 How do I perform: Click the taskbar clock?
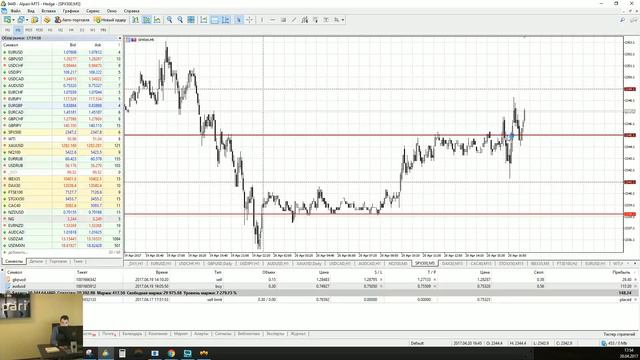(x=629, y=353)
